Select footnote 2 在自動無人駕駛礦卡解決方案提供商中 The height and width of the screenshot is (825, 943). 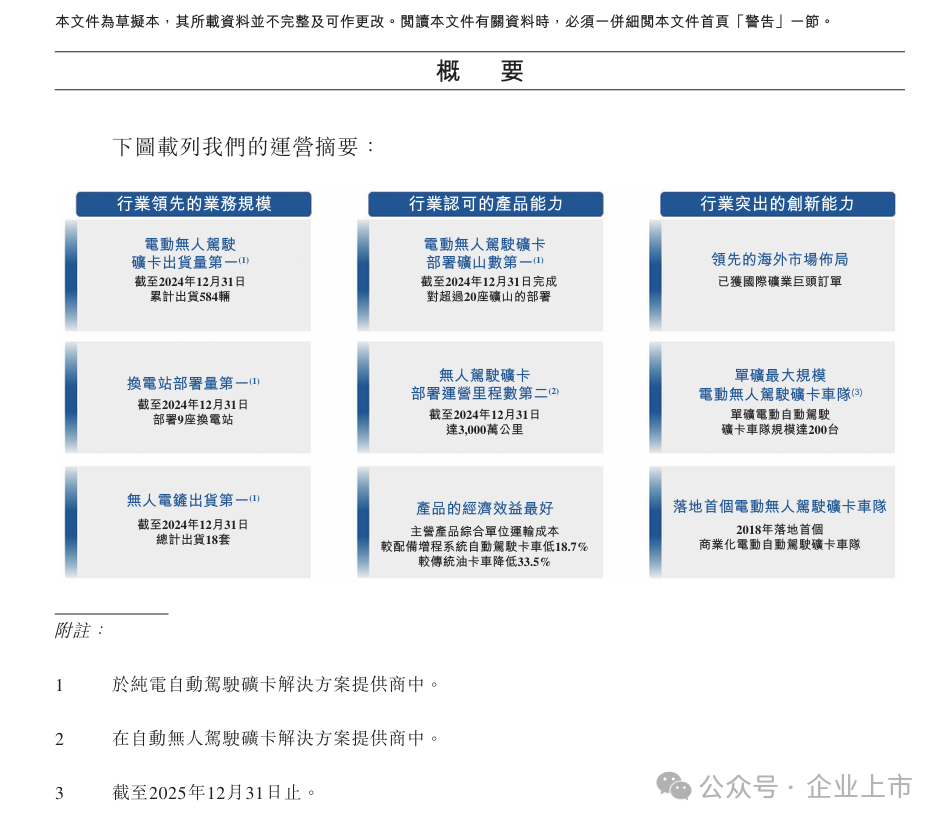point(275,738)
